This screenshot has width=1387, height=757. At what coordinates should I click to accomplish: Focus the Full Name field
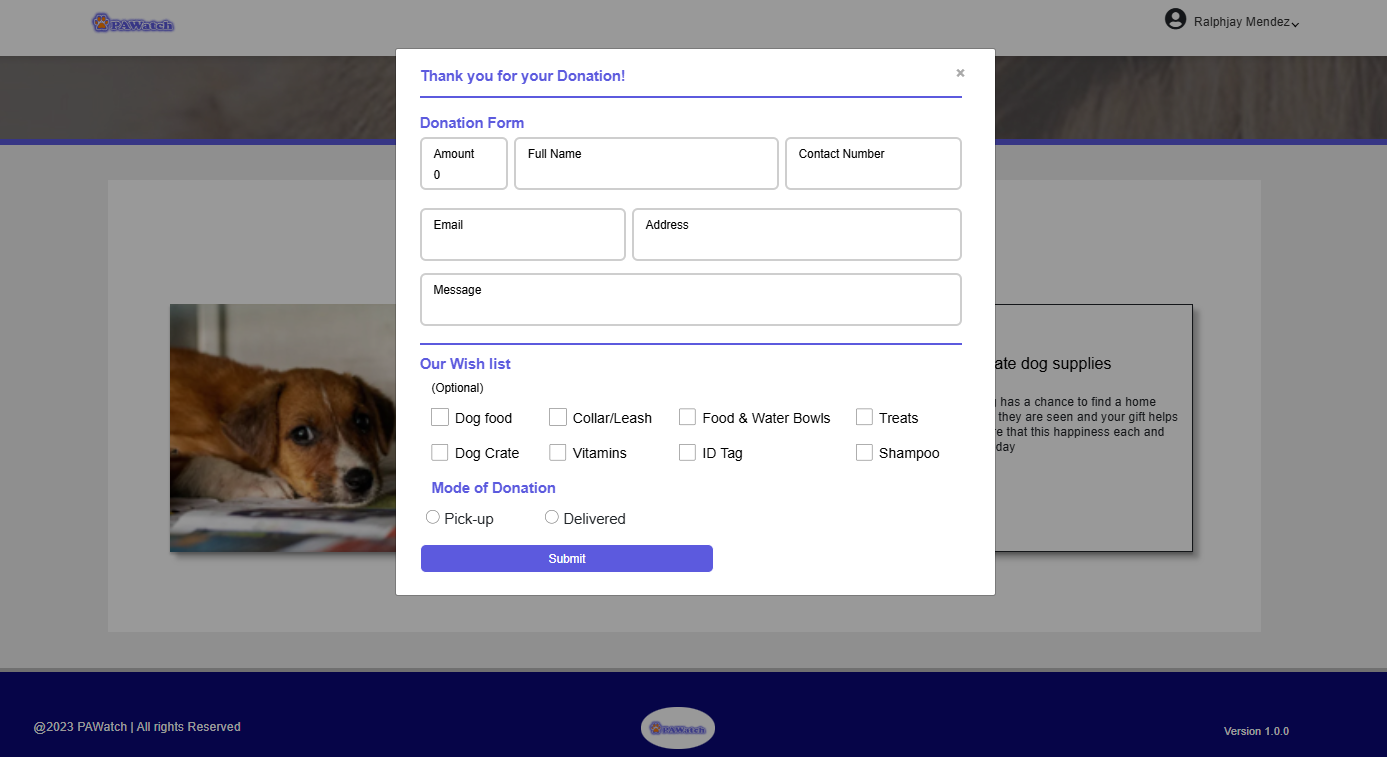[646, 172]
